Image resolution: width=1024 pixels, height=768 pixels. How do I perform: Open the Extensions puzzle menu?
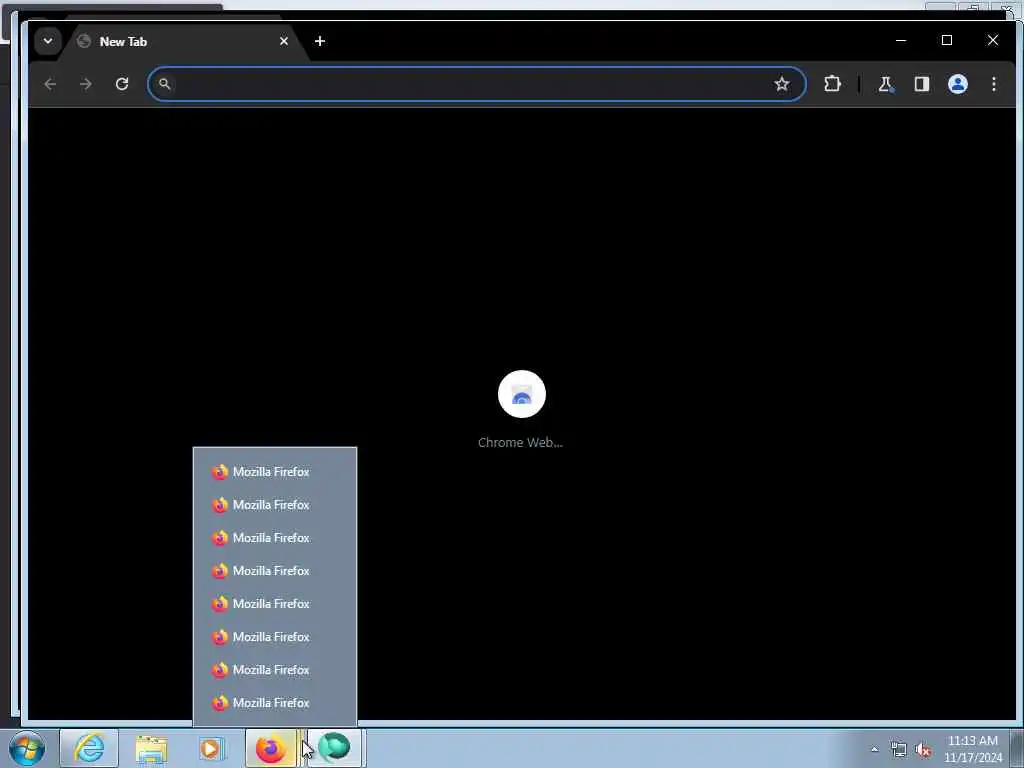coord(833,84)
